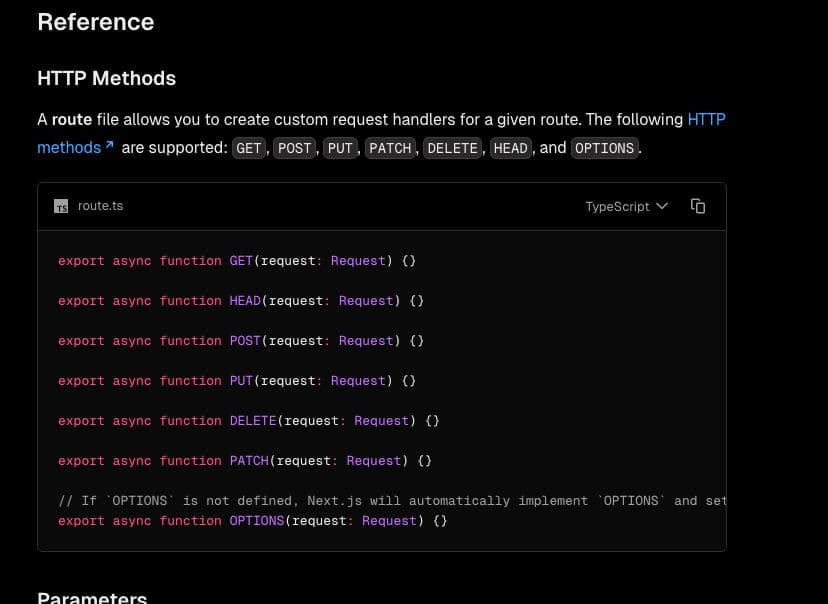The width and height of the screenshot is (828, 604).
Task: Click the HEAD inline code badge
Action: [x=510, y=148]
